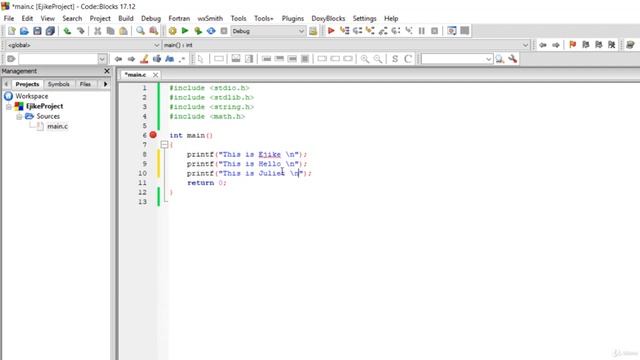Build the project with the gear icon
This screenshot has width=640, height=360.
pyautogui.click(x=173, y=31)
